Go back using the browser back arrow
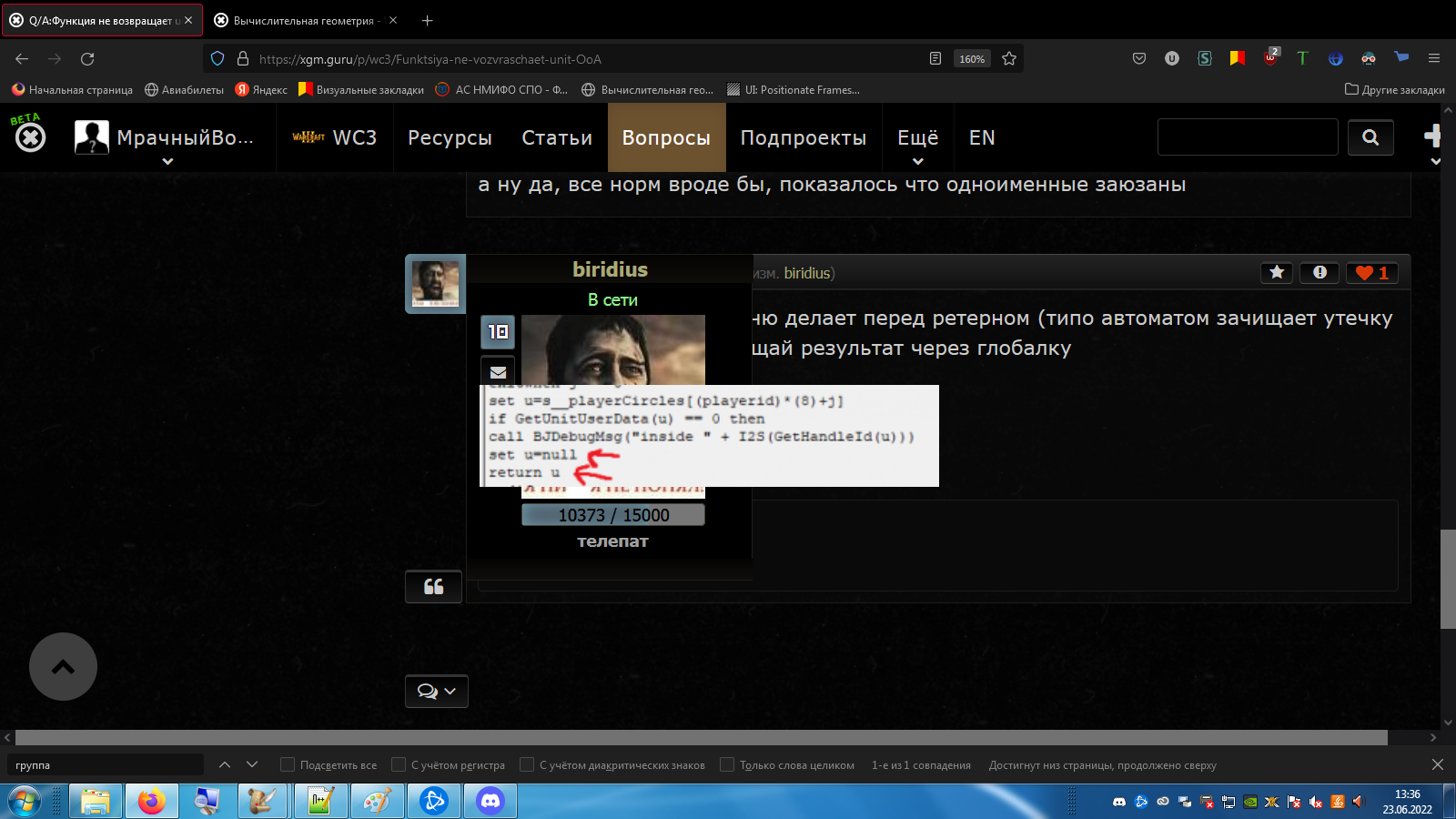The height and width of the screenshot is (819, 1456). click(x=22, y=59)
